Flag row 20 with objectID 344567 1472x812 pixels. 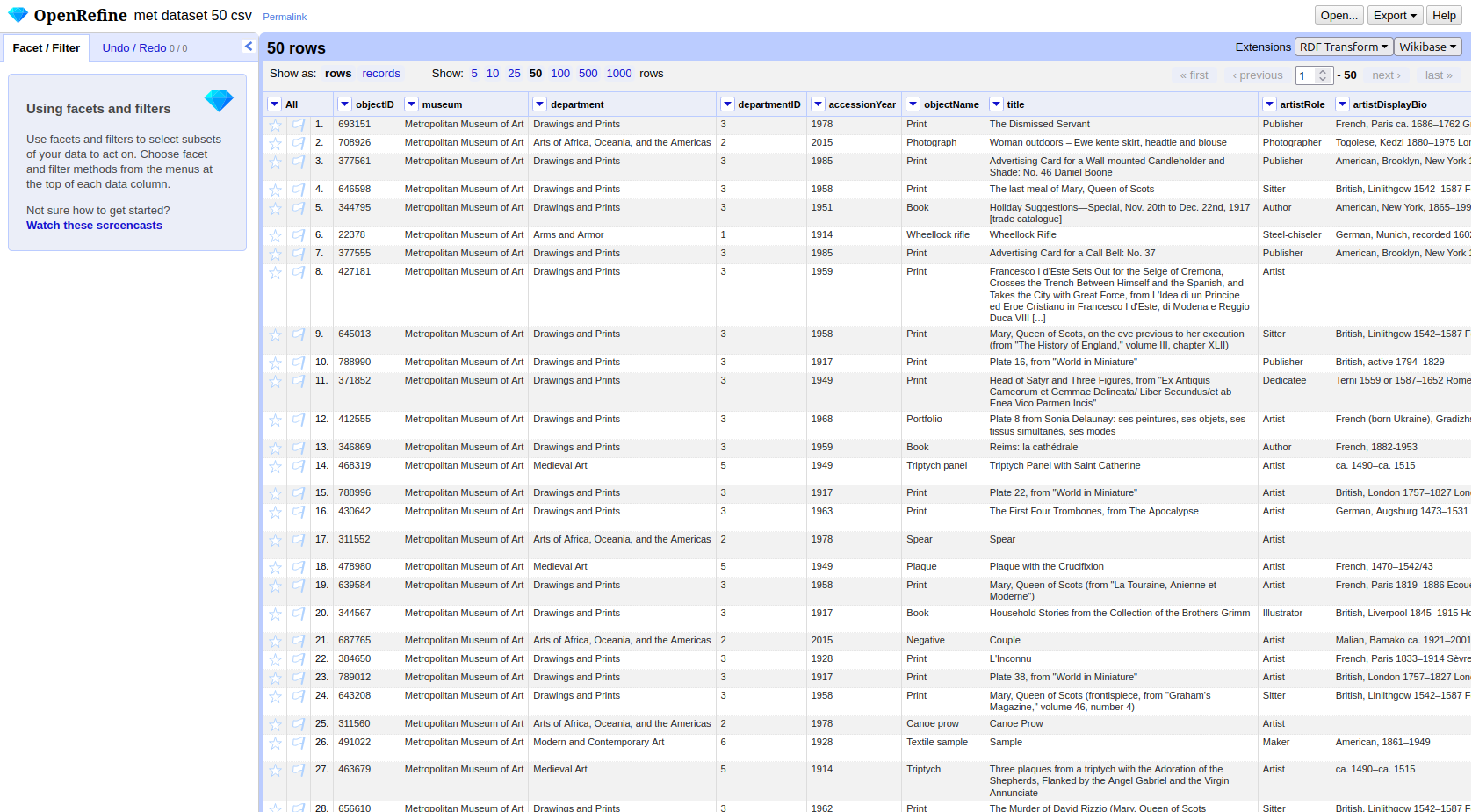(299, 614)
